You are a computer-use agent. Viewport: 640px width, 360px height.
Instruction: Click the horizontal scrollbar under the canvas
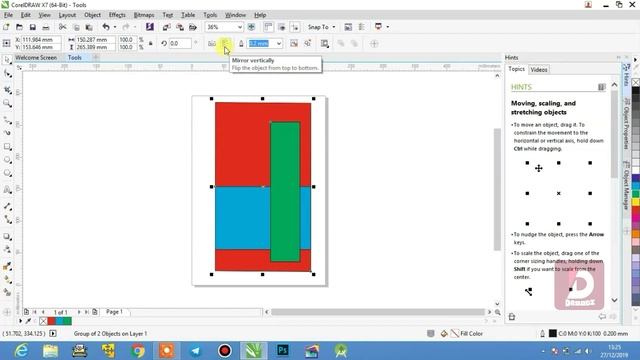point(378,312)
